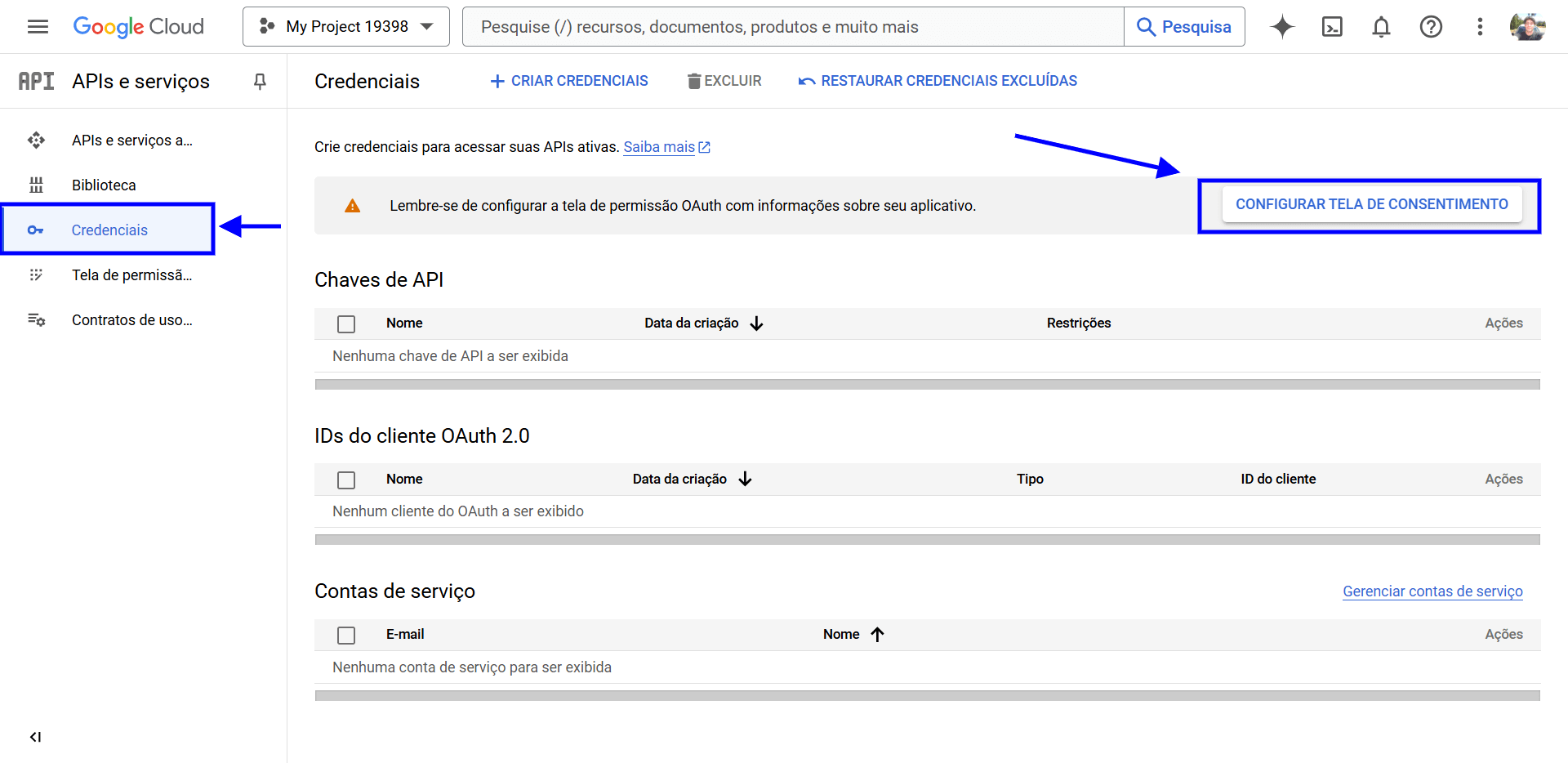Image resolution: width=1568 pixels, height=763 pixels.
Task: Open APIs e serviços ativados menu item
Action: coord(132,141)
